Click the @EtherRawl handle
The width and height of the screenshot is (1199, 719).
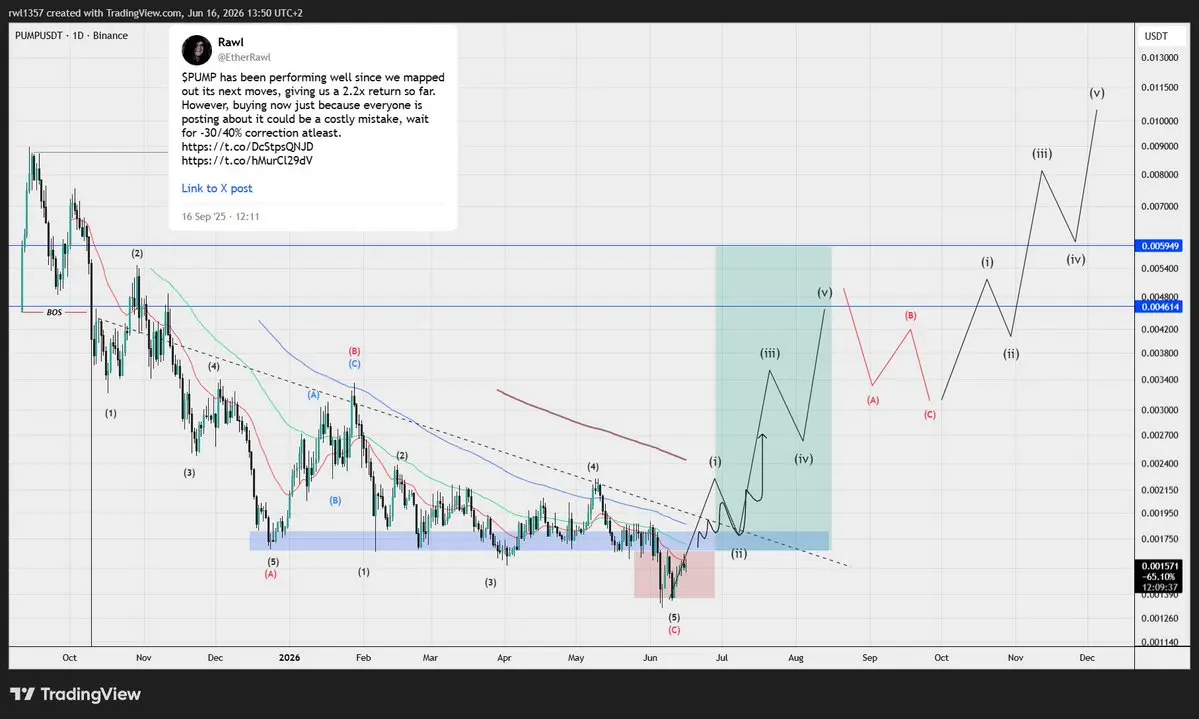click(244, 57)
